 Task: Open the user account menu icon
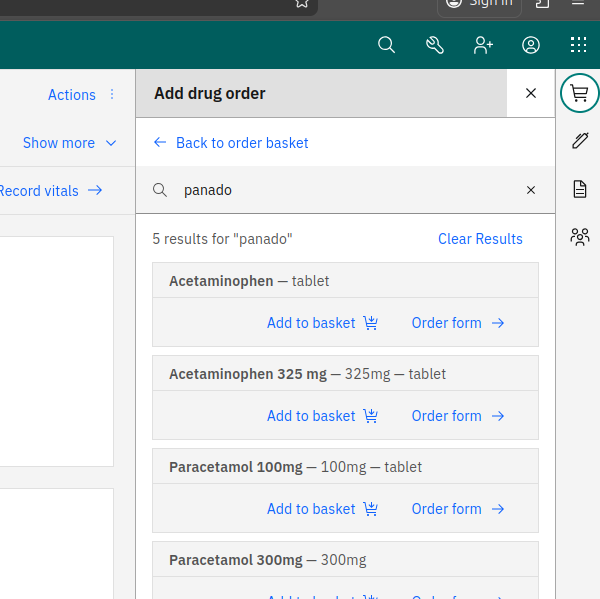pyautogui.click(x=531, y=45)
